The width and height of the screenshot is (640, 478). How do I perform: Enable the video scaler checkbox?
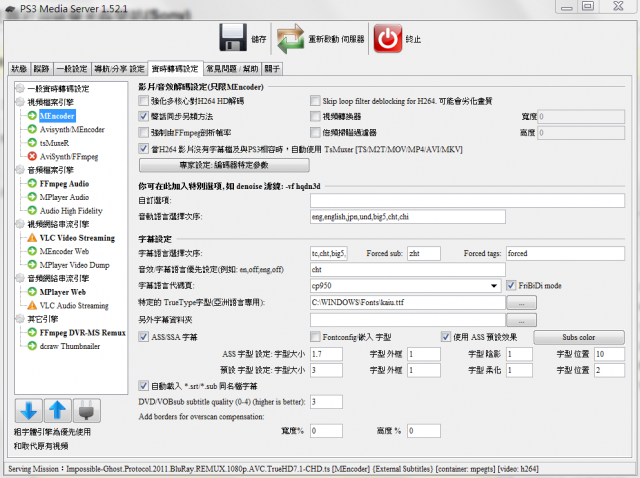pos(315,116)
